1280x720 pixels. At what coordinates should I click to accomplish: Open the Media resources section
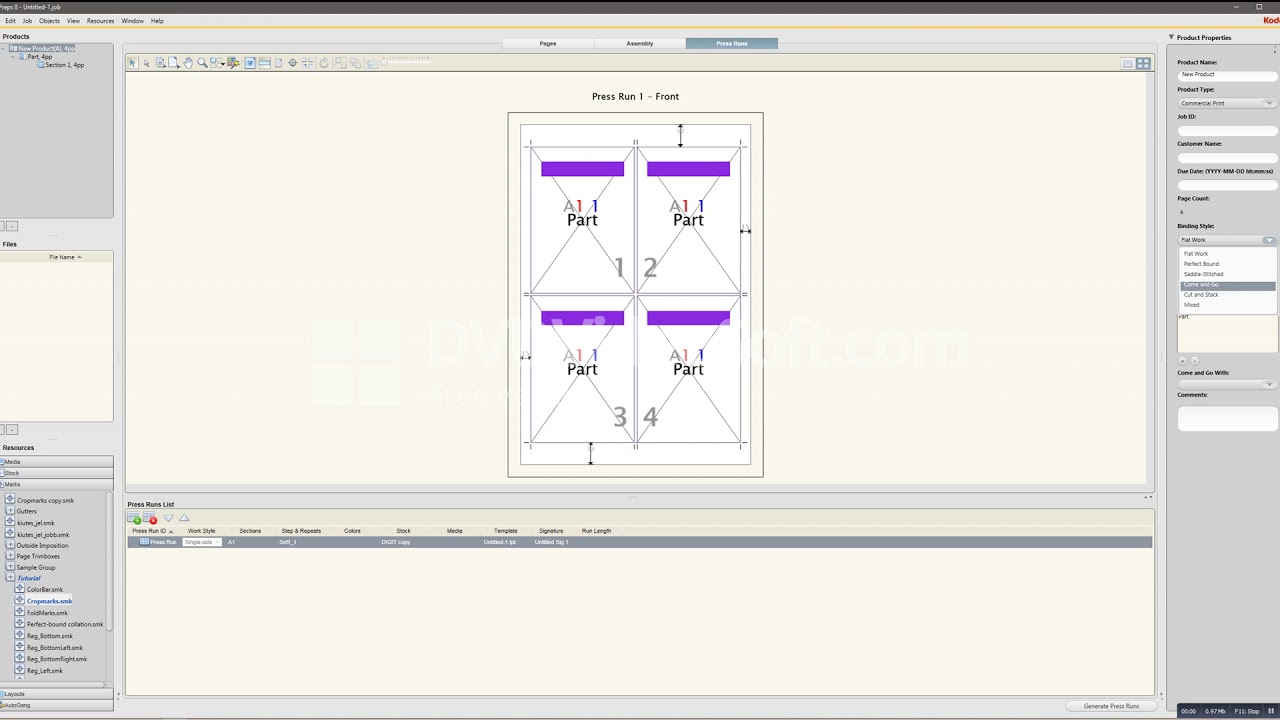pos(56,462)
